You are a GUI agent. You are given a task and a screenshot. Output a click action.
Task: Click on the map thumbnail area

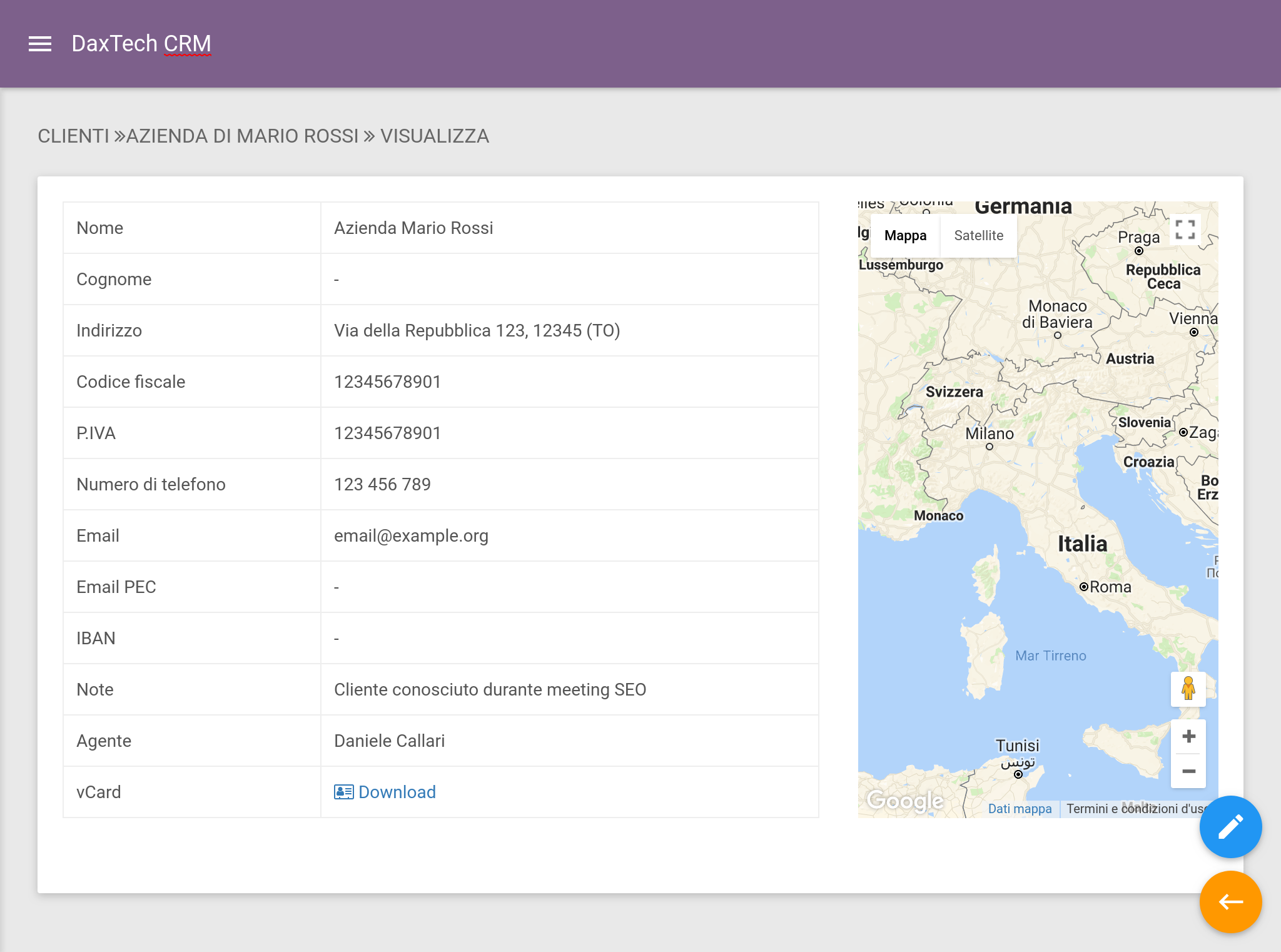click(x=1038, y=508)
